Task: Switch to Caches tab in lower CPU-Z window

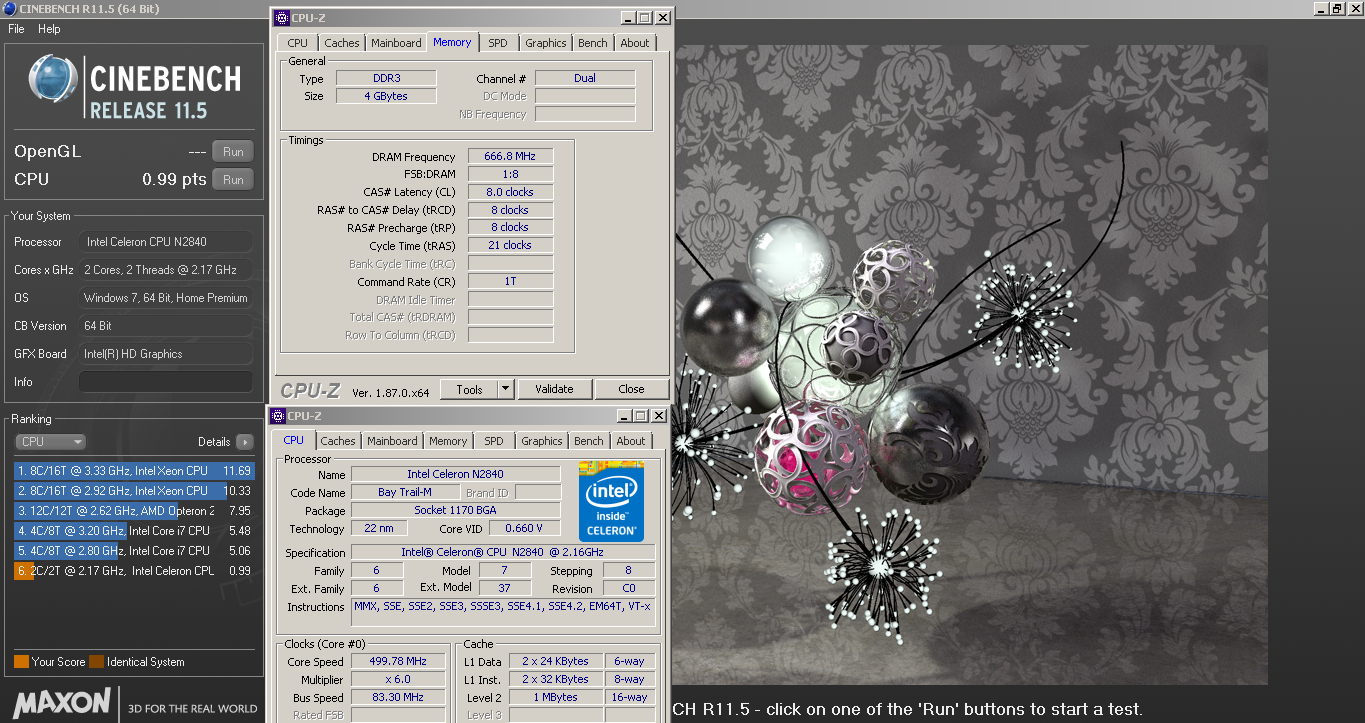Action: 338,441
